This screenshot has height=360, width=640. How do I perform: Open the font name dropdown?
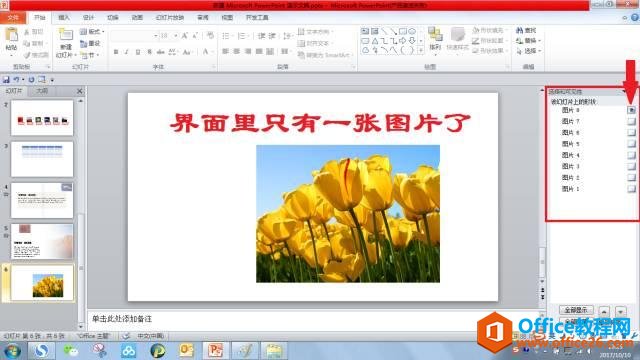[155, 36]
